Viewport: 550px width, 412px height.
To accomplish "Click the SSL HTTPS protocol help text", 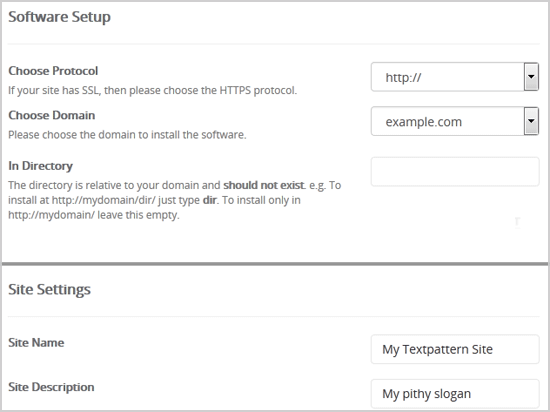I will tap(153, 90).
